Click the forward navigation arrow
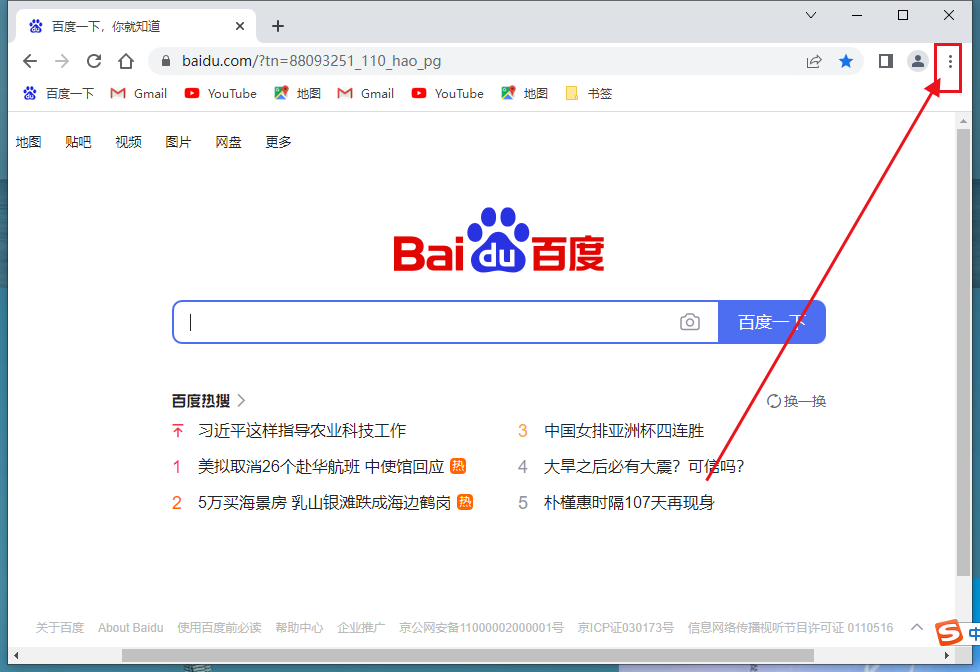 pyautogui.click(x=62, y=61)
